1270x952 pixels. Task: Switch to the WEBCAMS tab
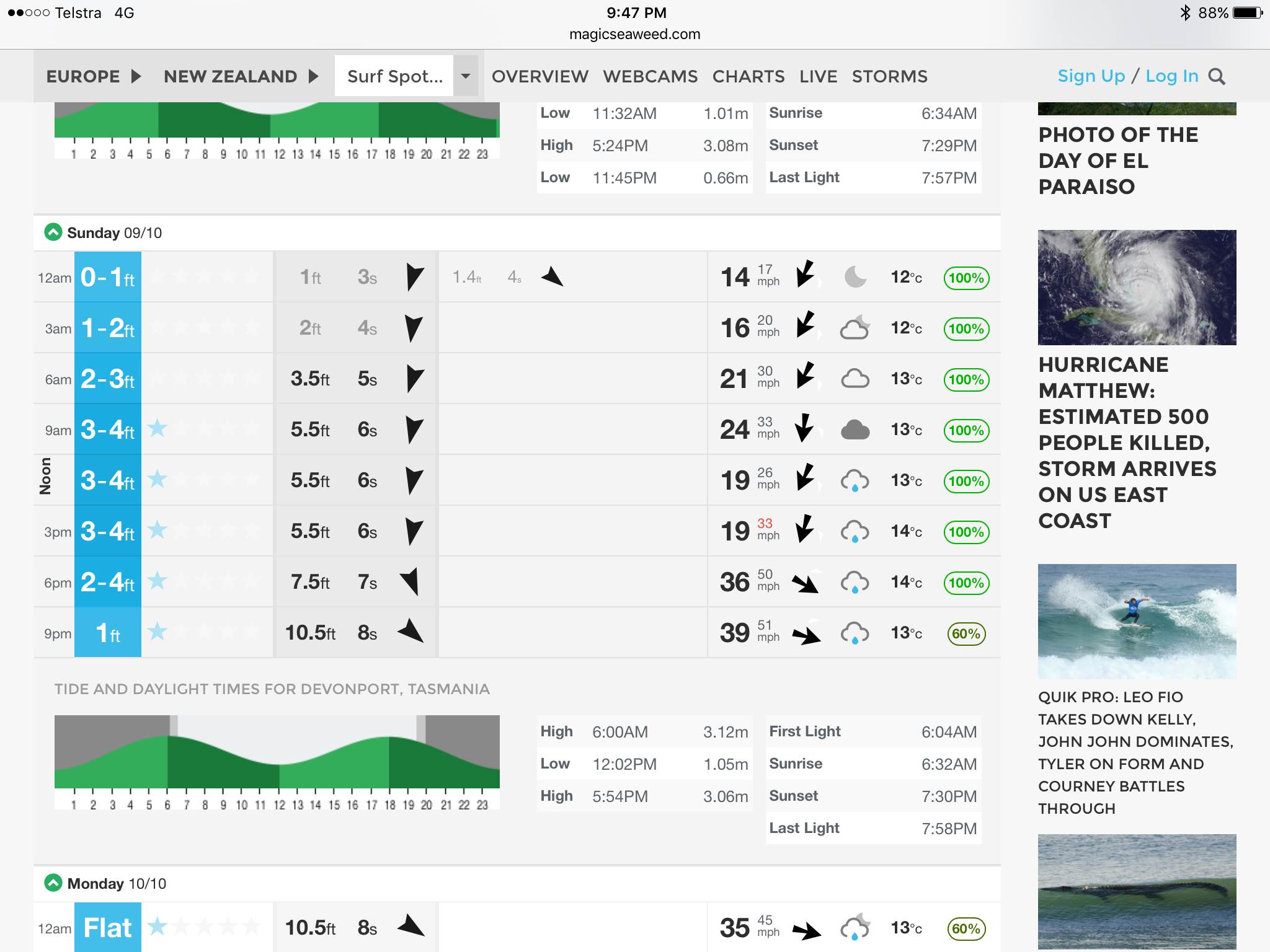point(650,76)
